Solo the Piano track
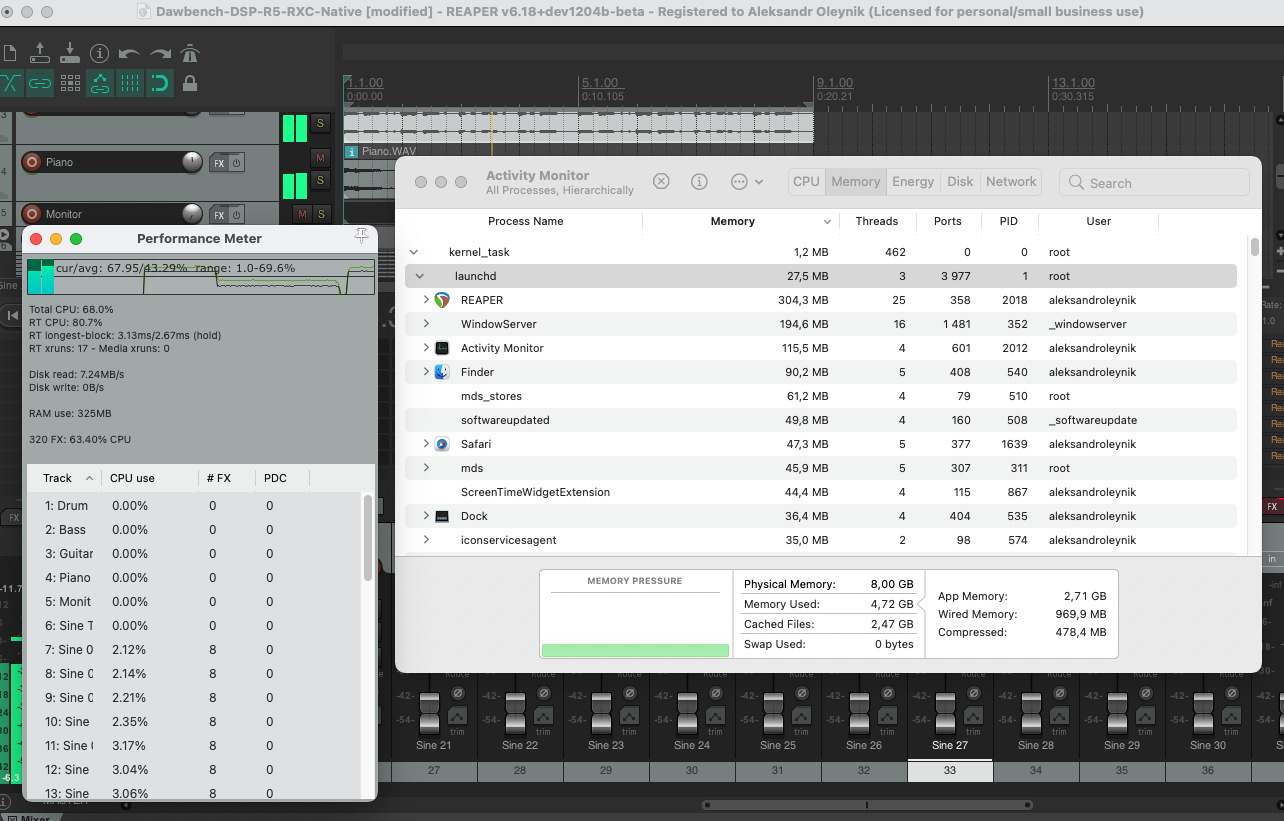 tap(320, 179)
